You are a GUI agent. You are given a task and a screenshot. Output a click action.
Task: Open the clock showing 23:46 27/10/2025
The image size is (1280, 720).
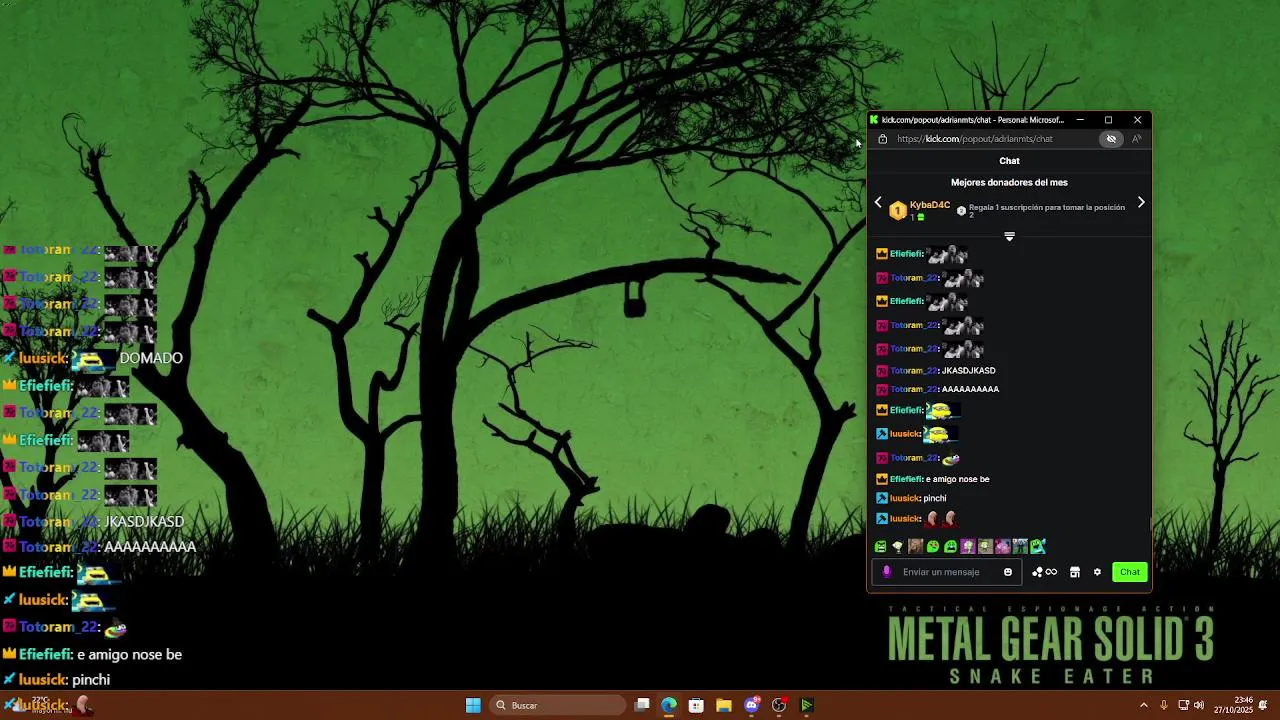coord(1233,705)
